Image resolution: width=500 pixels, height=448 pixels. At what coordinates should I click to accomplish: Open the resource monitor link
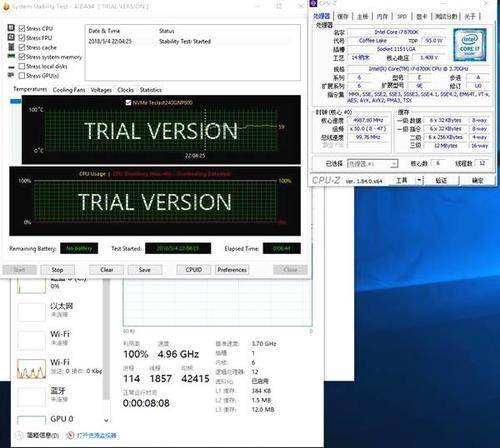pyautogui.click(x=96, y=435)
